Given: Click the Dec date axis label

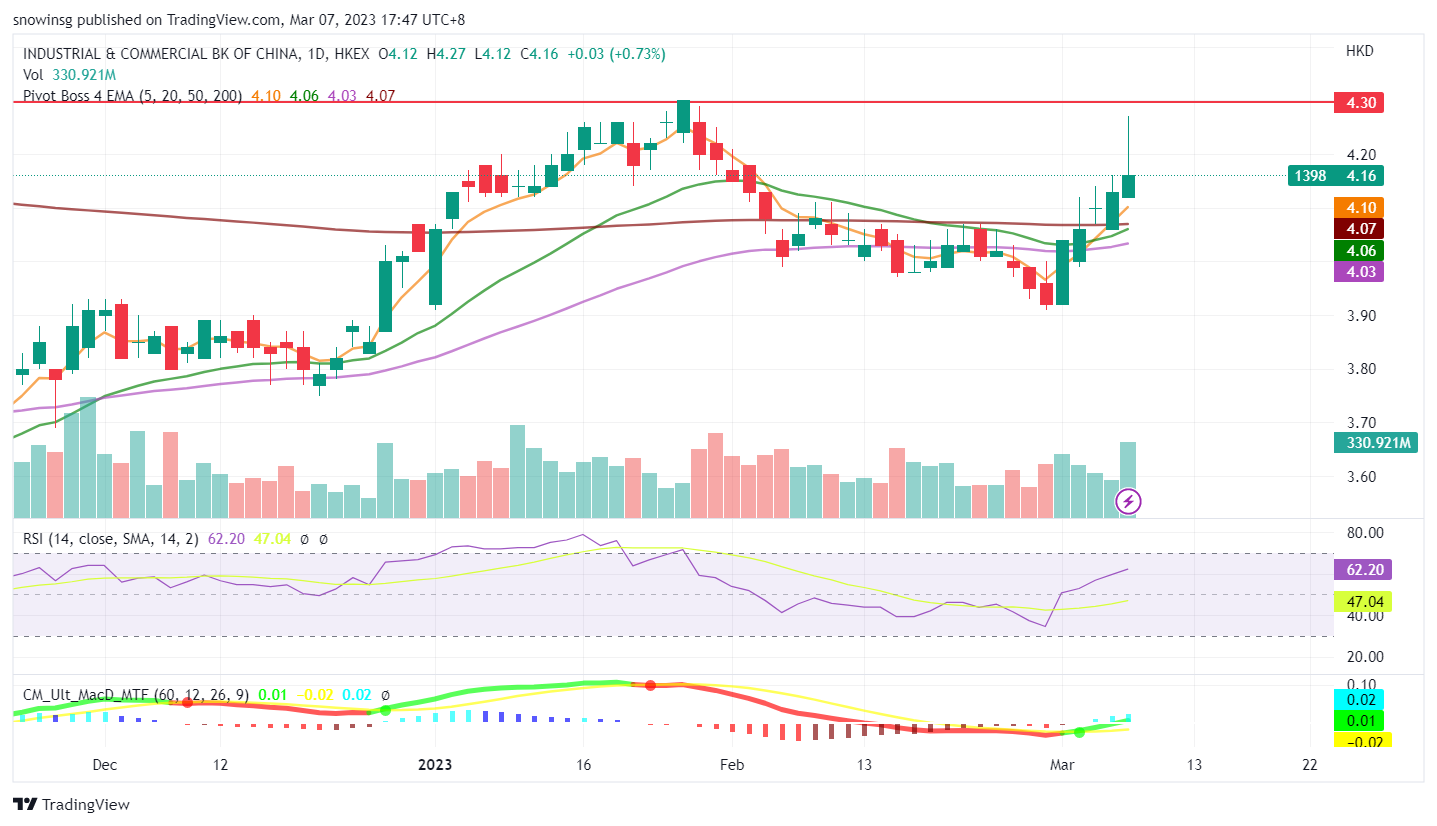Looking at the screenshot, I should (x=104, y=765).
